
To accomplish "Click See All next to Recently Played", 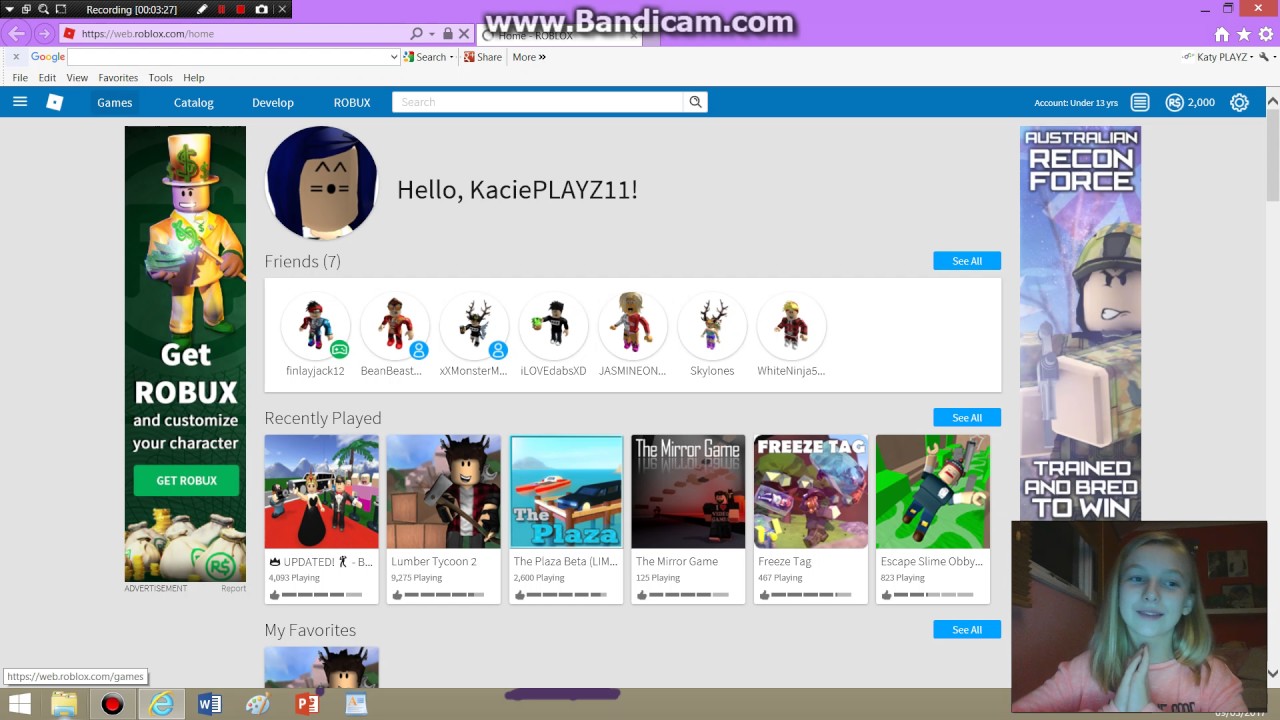I will 967,418.
